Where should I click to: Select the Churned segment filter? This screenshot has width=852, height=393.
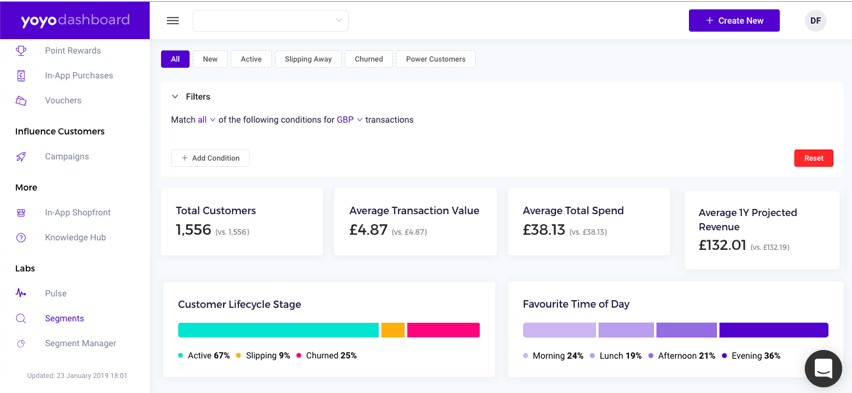(x=369, y=59)
